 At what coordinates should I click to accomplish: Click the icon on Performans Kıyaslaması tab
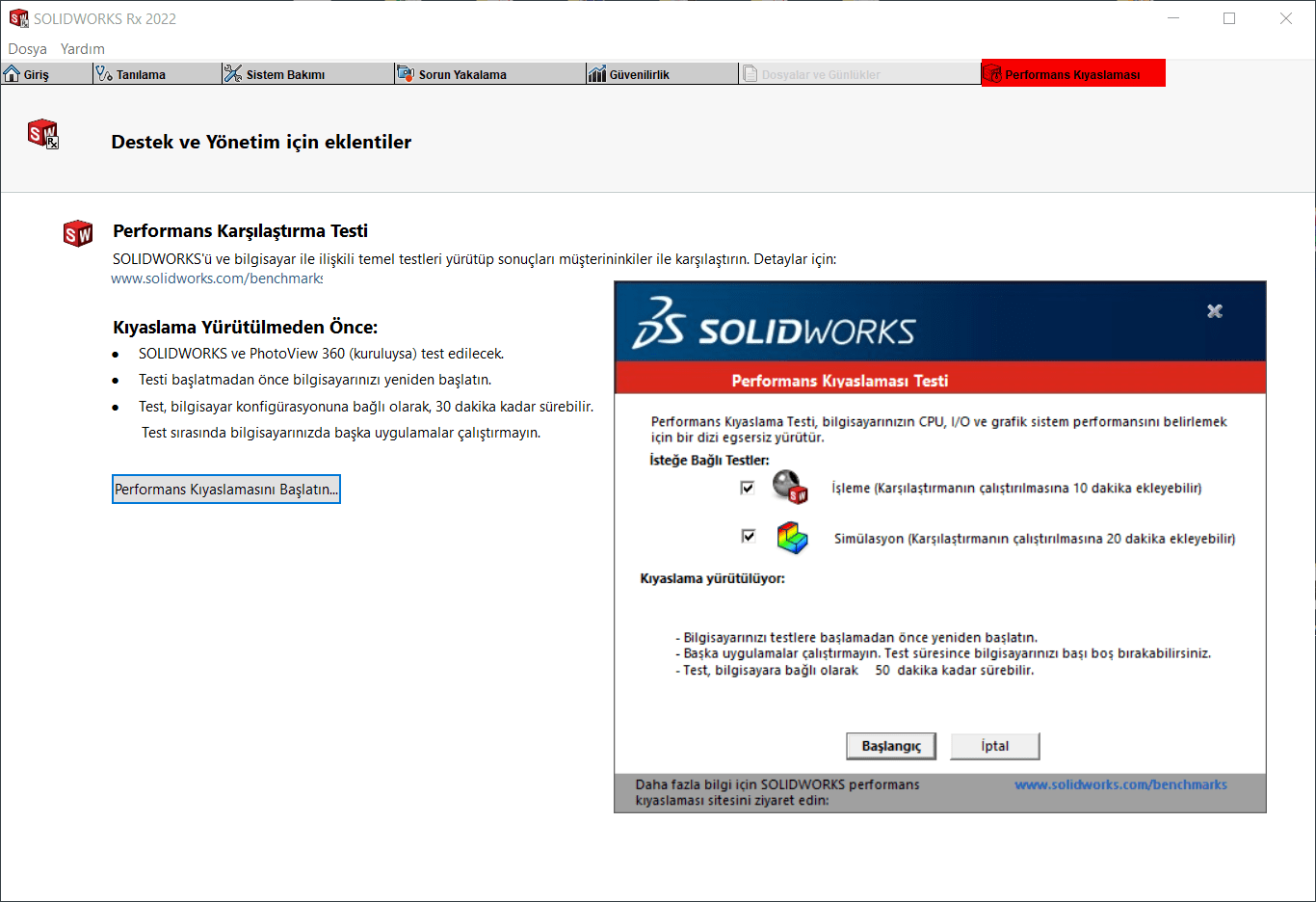tap(993, 73)
